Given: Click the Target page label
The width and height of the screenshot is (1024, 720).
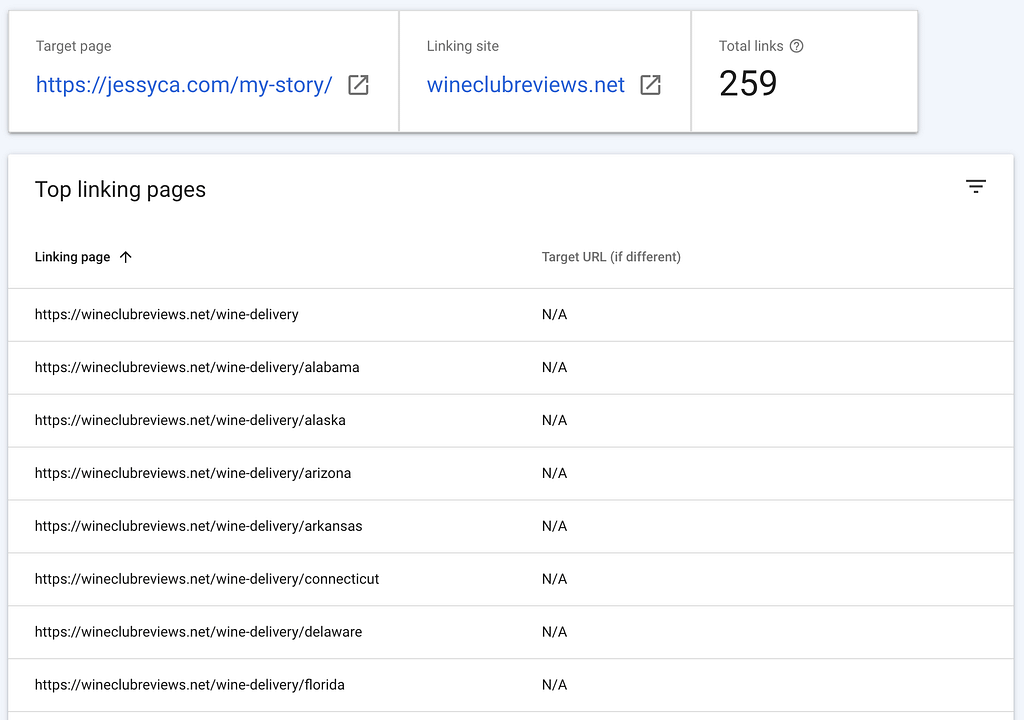Looking at the screenshot, I should point(74,46).
